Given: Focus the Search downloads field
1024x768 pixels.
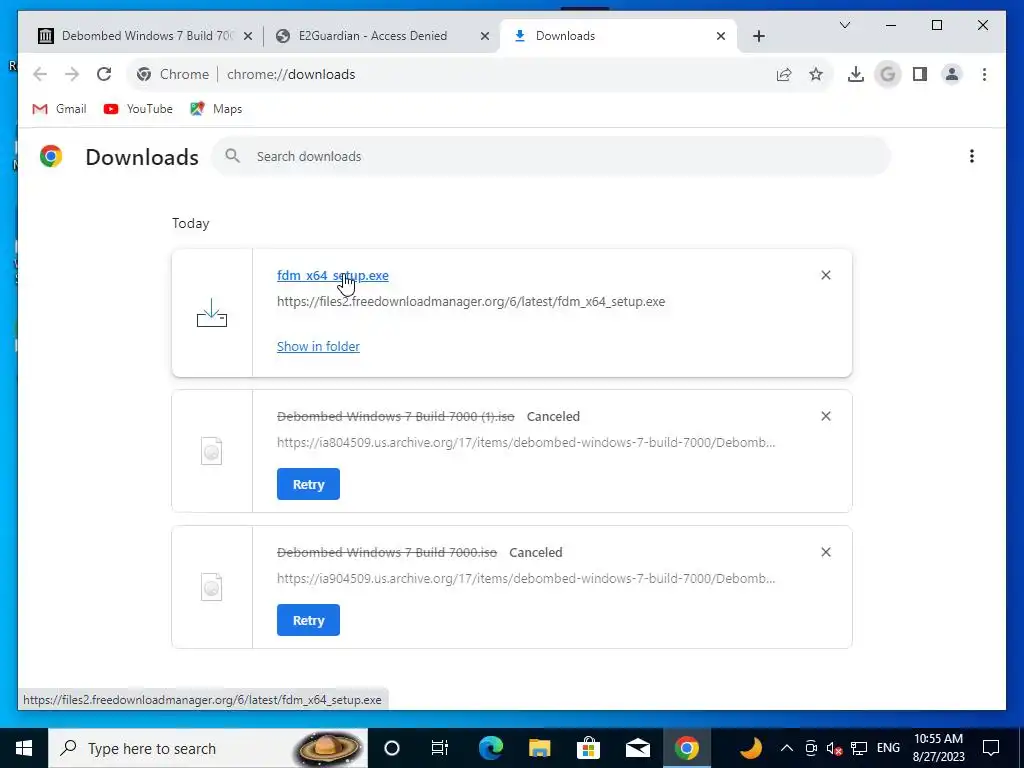Looking at the screenshot, I should click(552, 156).
